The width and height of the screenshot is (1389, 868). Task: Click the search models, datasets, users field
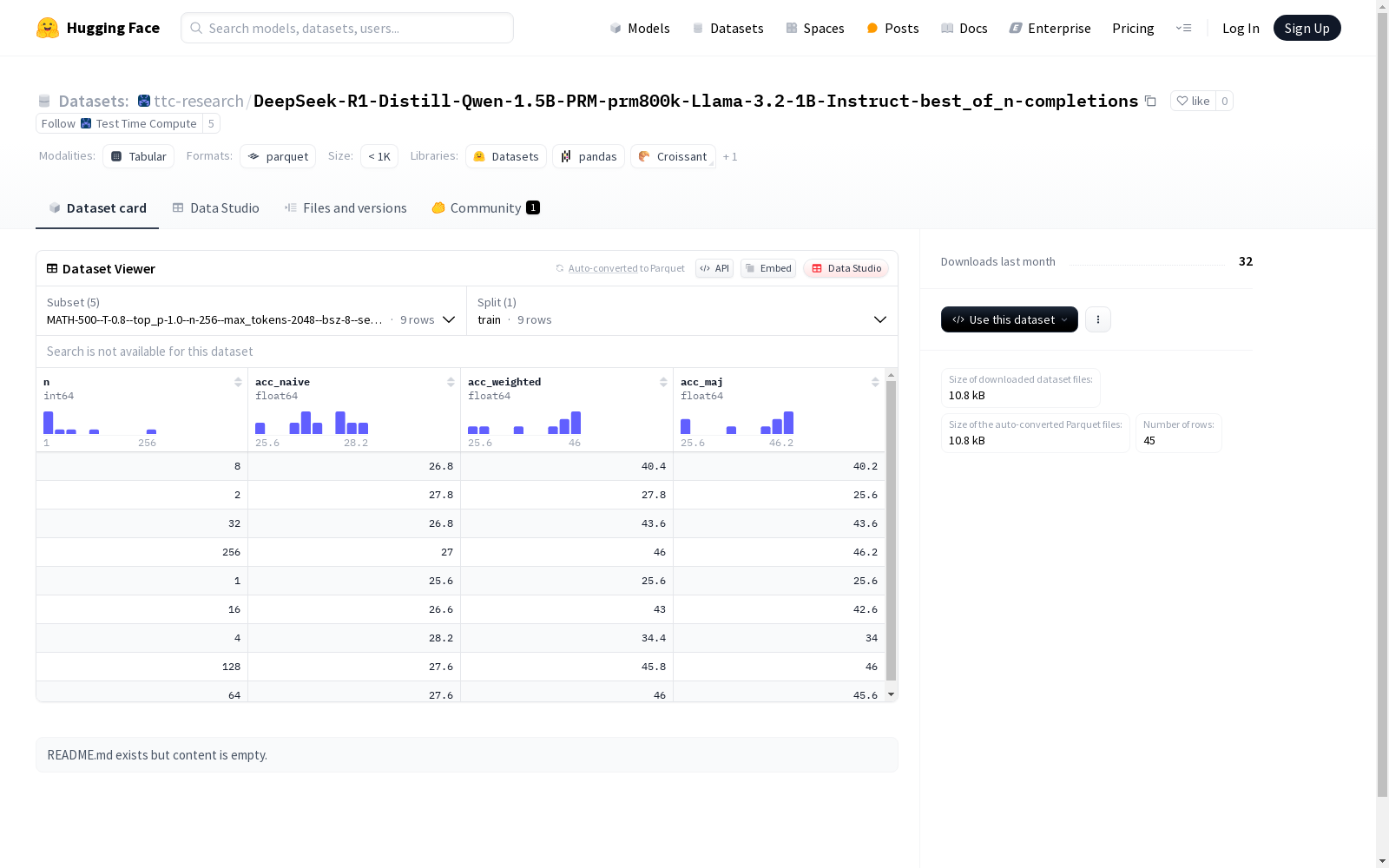347,28
